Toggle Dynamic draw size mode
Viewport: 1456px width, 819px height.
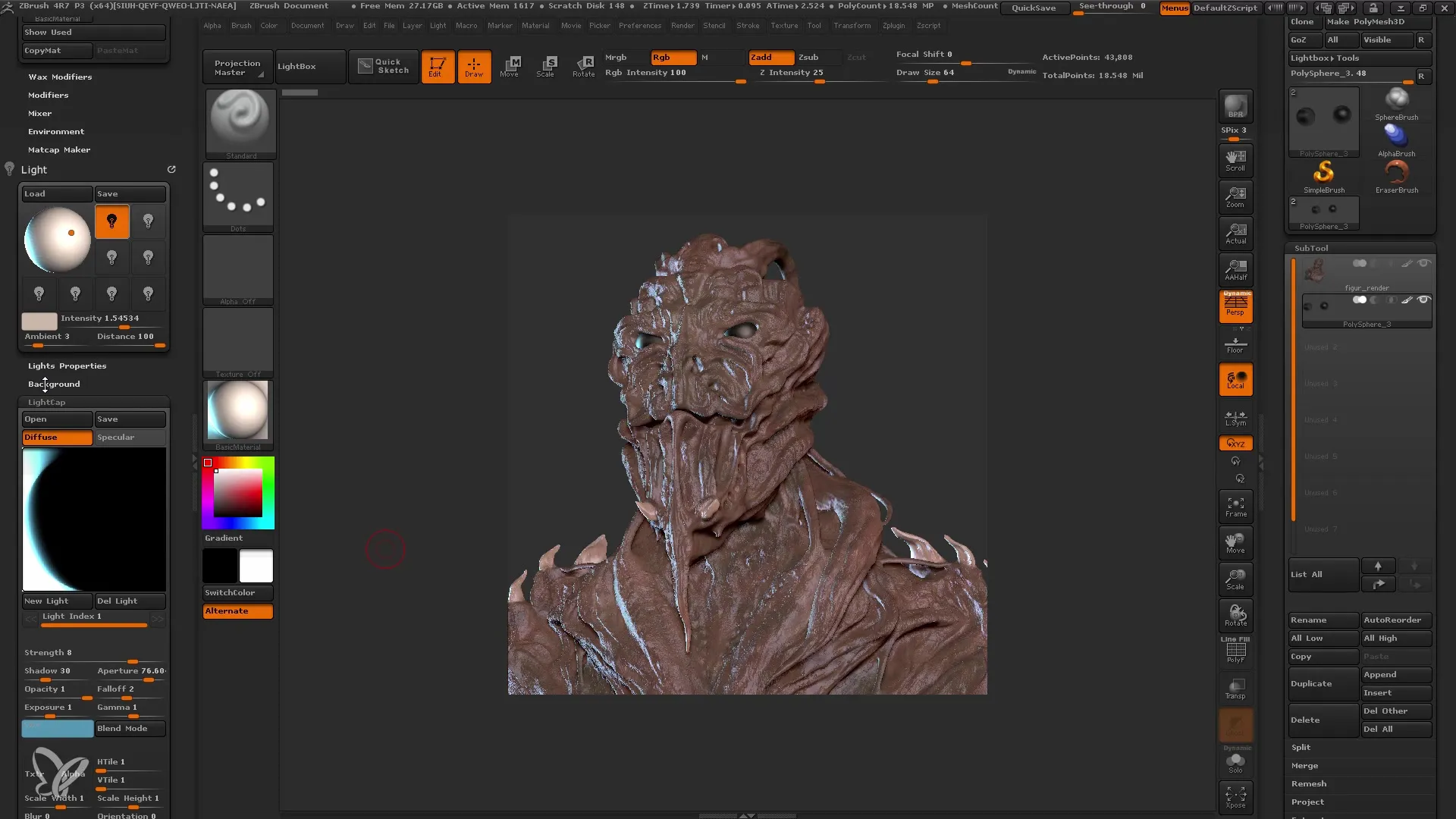(1019, 72)
